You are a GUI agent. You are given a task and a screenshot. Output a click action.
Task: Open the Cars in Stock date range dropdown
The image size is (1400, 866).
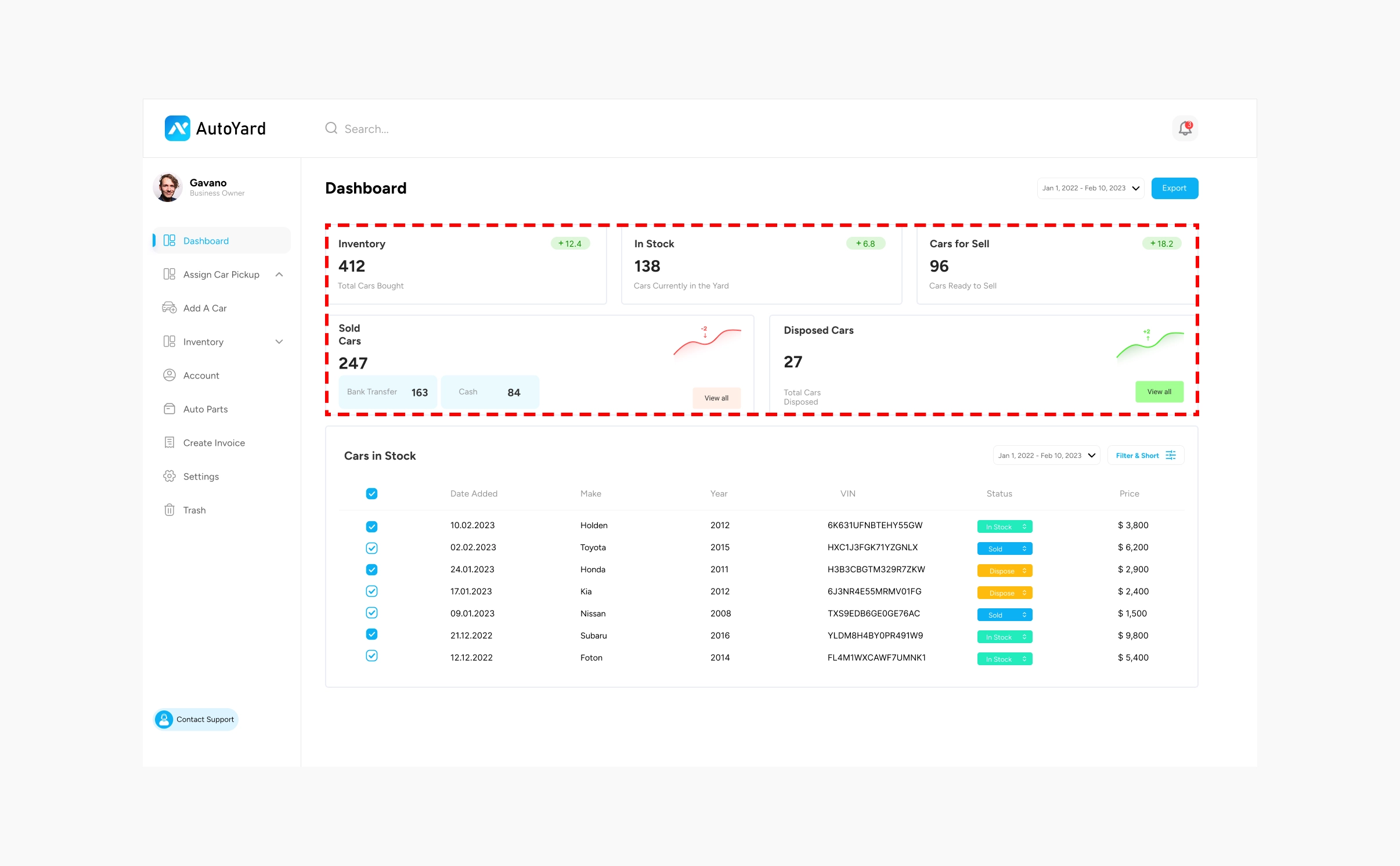1047,455
